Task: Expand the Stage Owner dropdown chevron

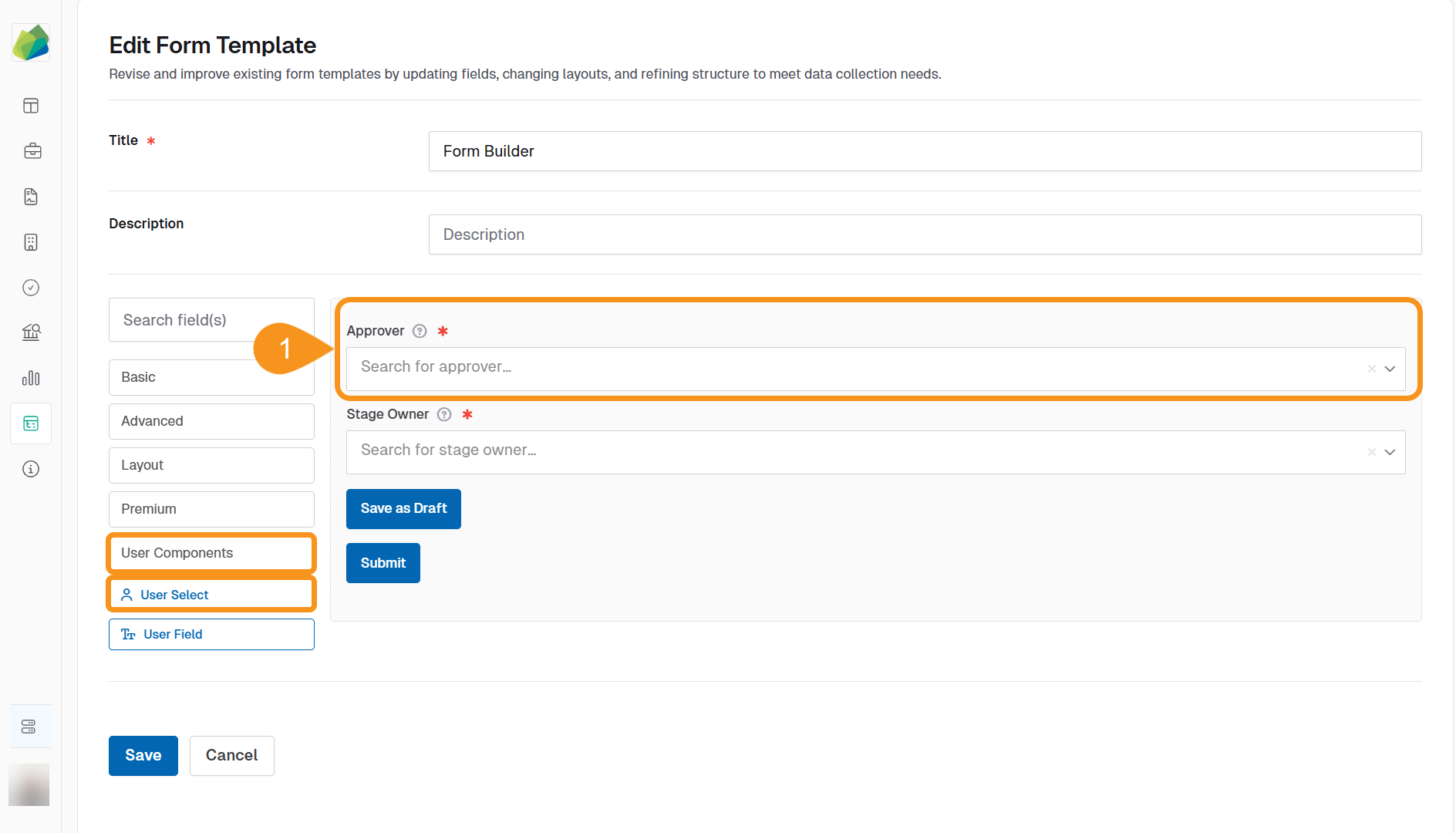Action: click(1390, 452)
